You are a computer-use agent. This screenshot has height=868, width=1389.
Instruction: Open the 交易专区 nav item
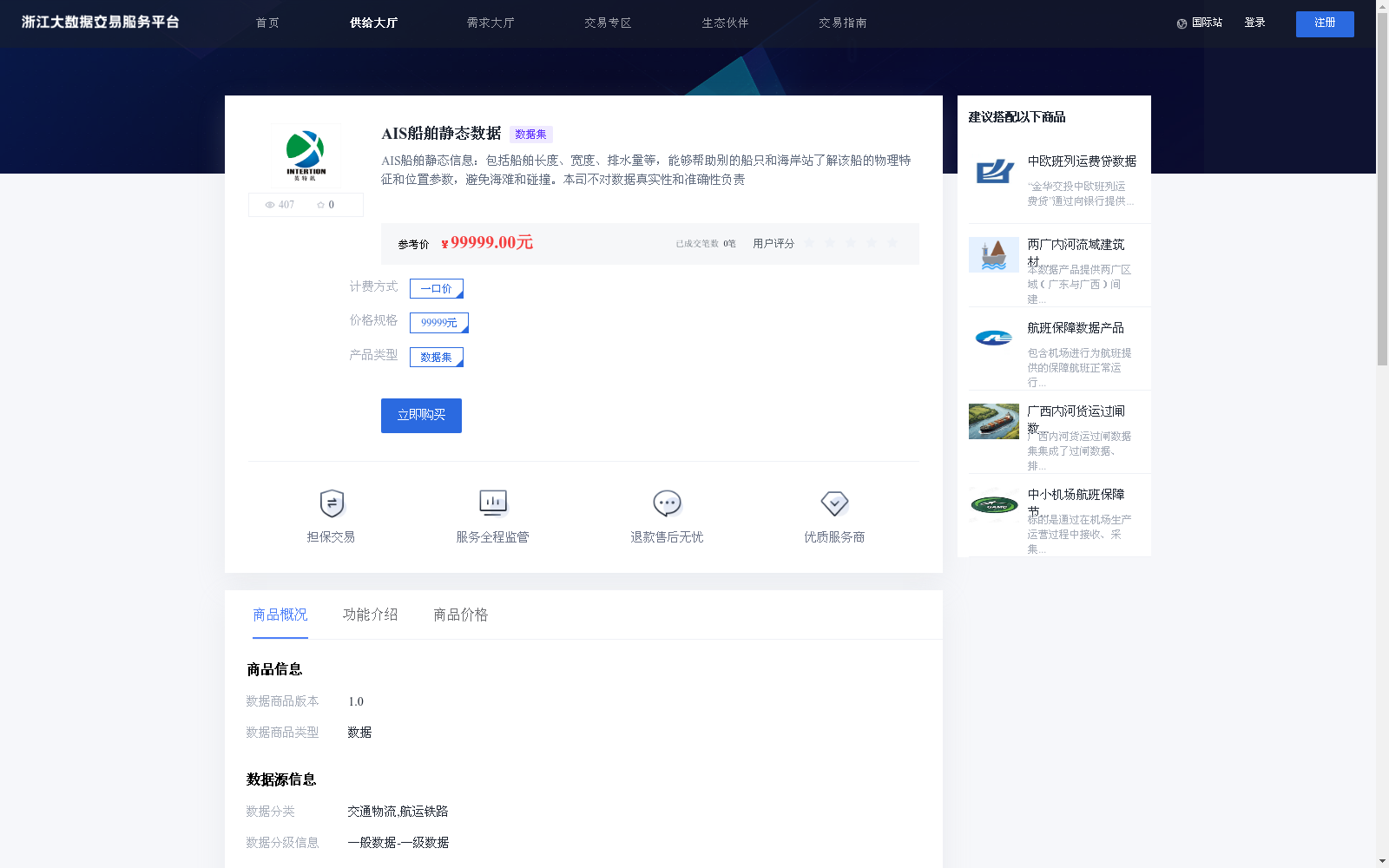click(608, 23)
